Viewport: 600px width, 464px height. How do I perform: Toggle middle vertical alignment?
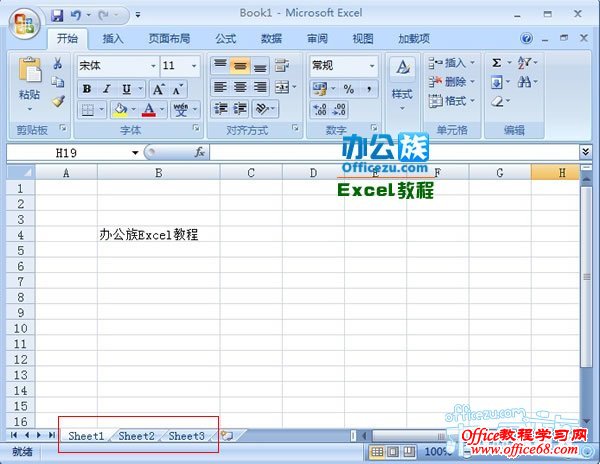[x=240, y=65]
